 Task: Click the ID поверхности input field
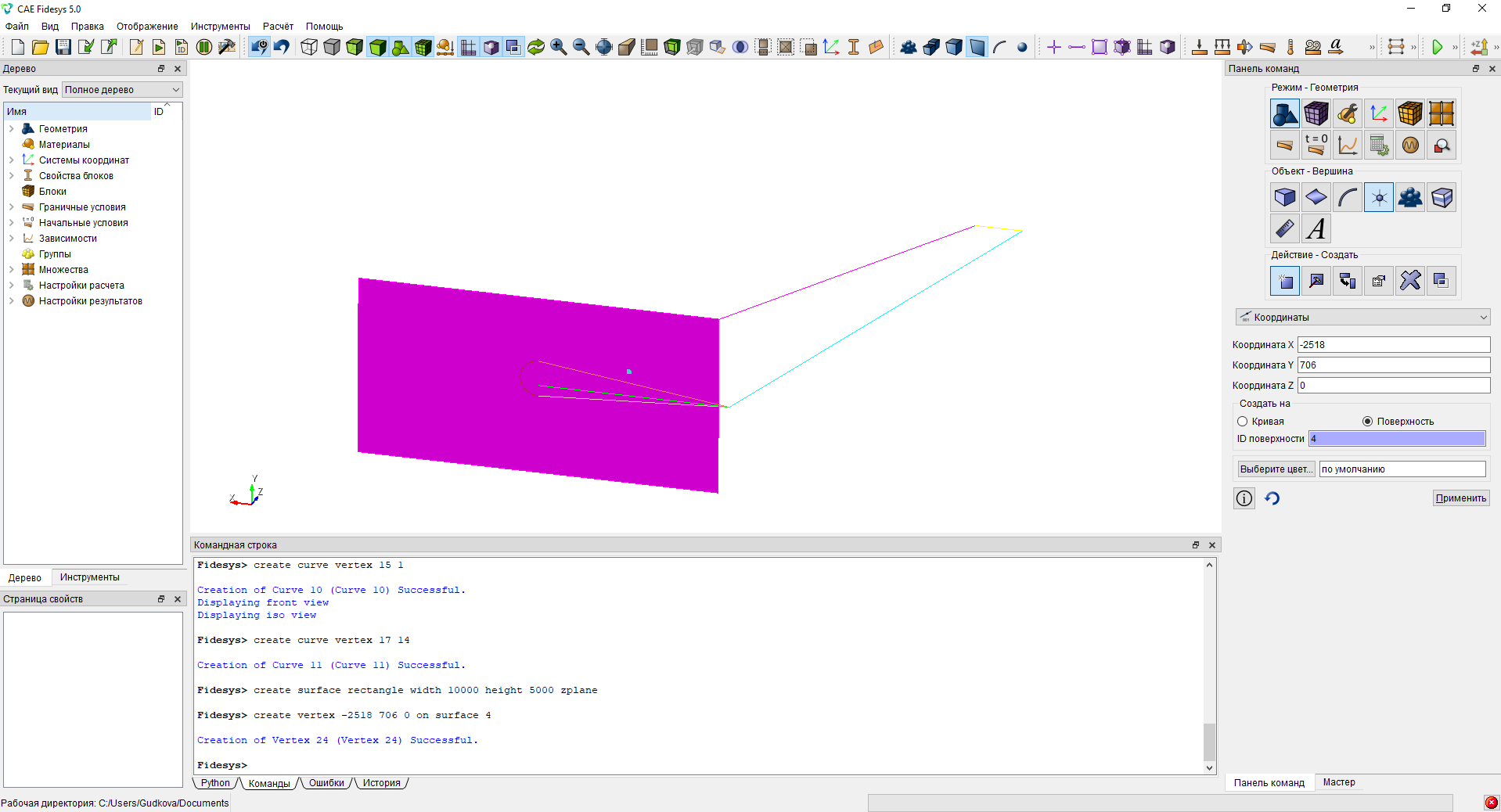pos(1397,439)
